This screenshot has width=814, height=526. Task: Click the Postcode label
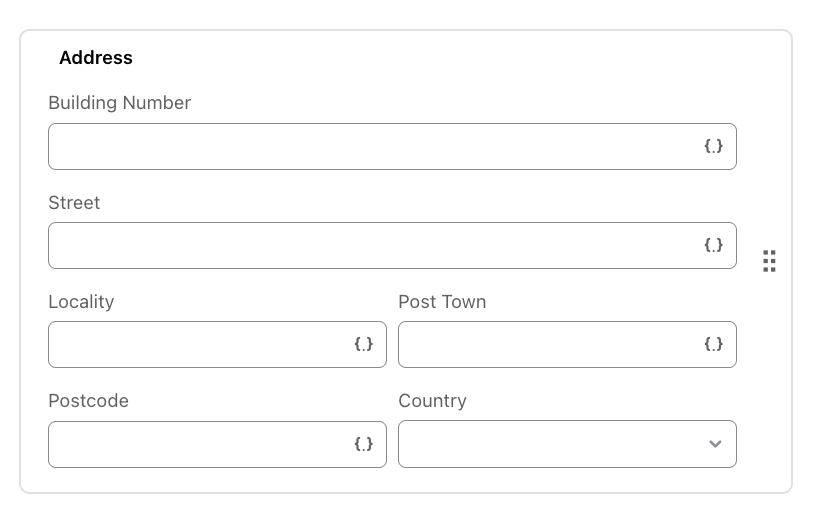click(88, 401)
